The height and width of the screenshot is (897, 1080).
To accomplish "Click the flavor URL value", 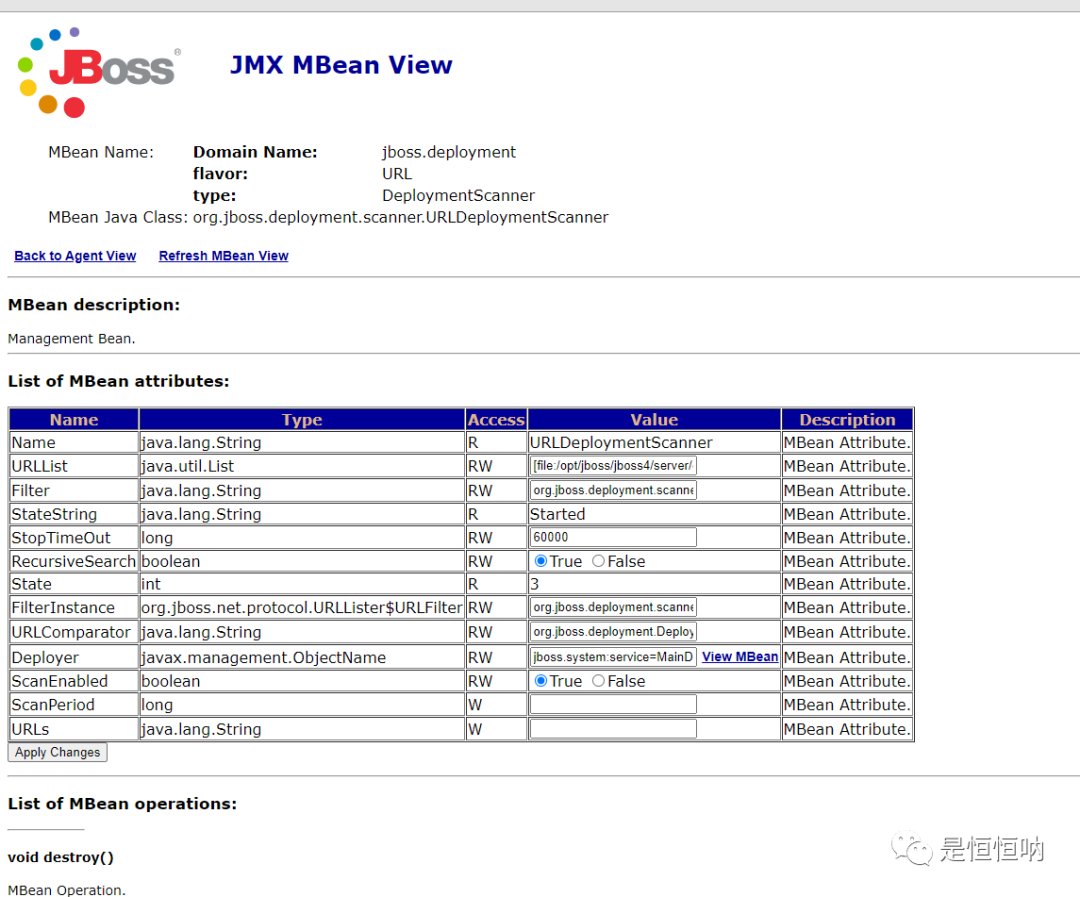I will tap(397, 174).
